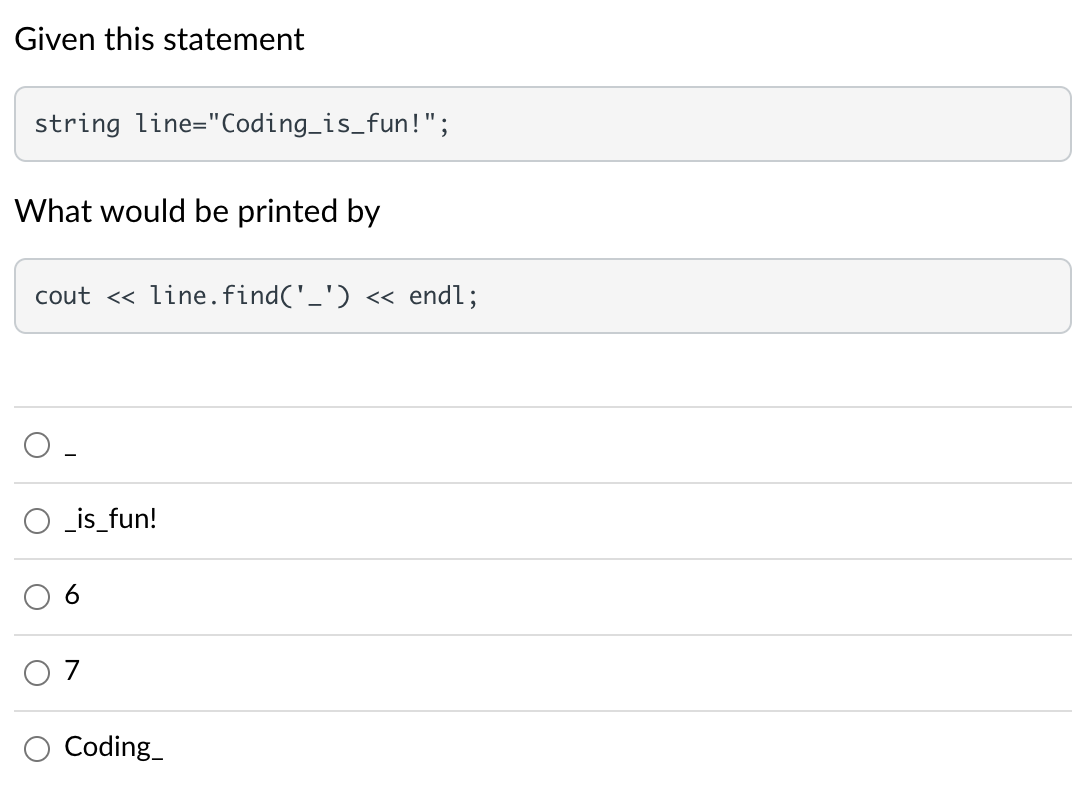Screen dimensions: 1084x804
Task: Click the string declaration code block
Action: click(x=700, y=124)
